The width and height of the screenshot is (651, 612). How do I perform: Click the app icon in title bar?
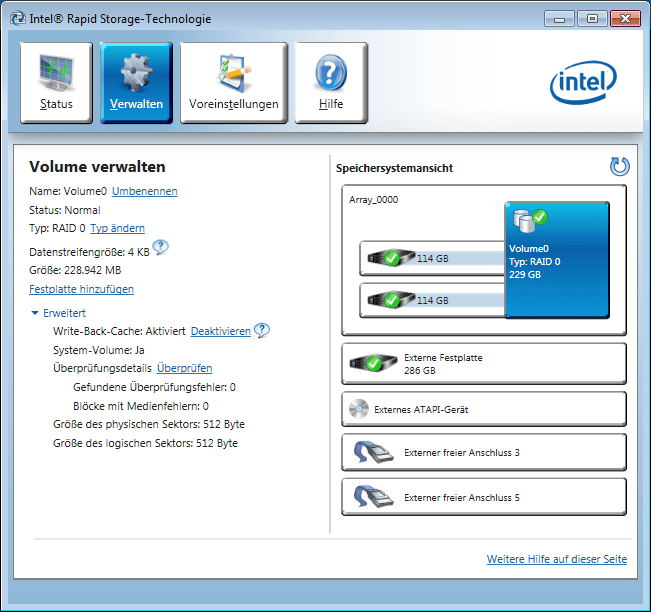click(x=18, y=19)
